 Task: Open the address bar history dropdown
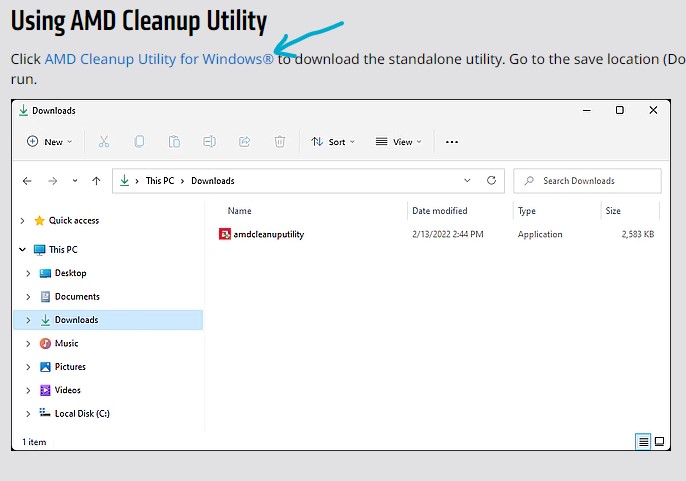click(467, 180)
